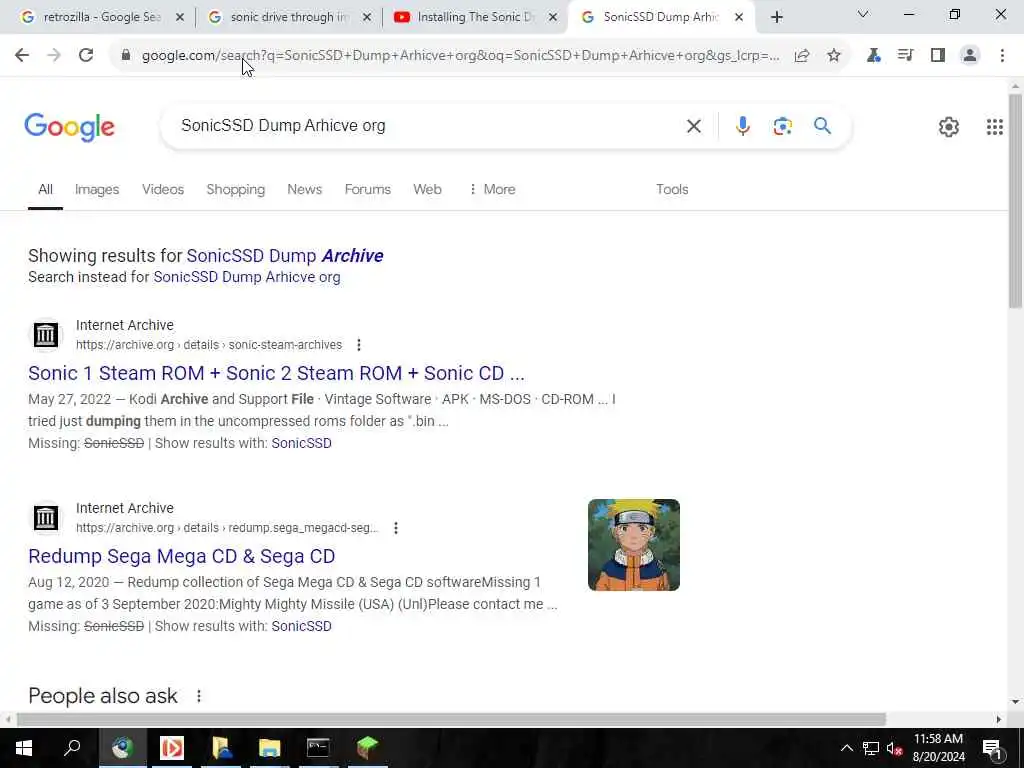Click the address bar URL
Image resolution: width=1024 pixels, height=768 pixels.
(460, 56)
